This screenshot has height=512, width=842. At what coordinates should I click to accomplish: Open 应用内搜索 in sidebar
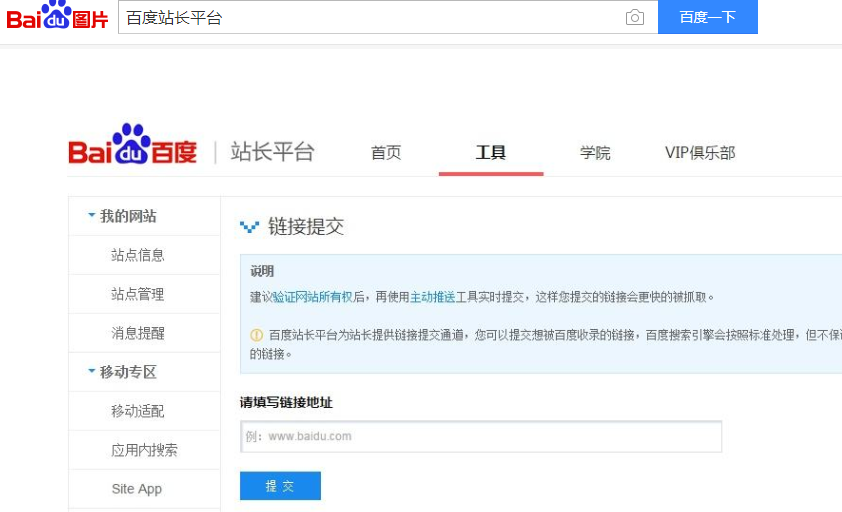[144, 450]
